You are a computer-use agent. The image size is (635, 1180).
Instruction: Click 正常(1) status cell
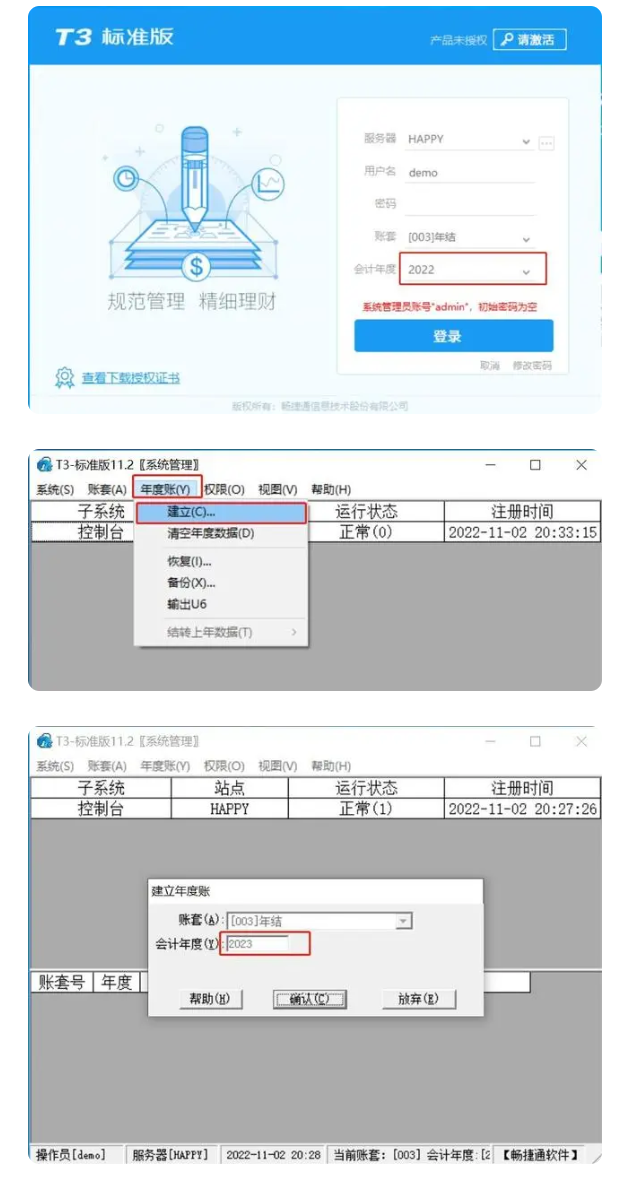366,809
